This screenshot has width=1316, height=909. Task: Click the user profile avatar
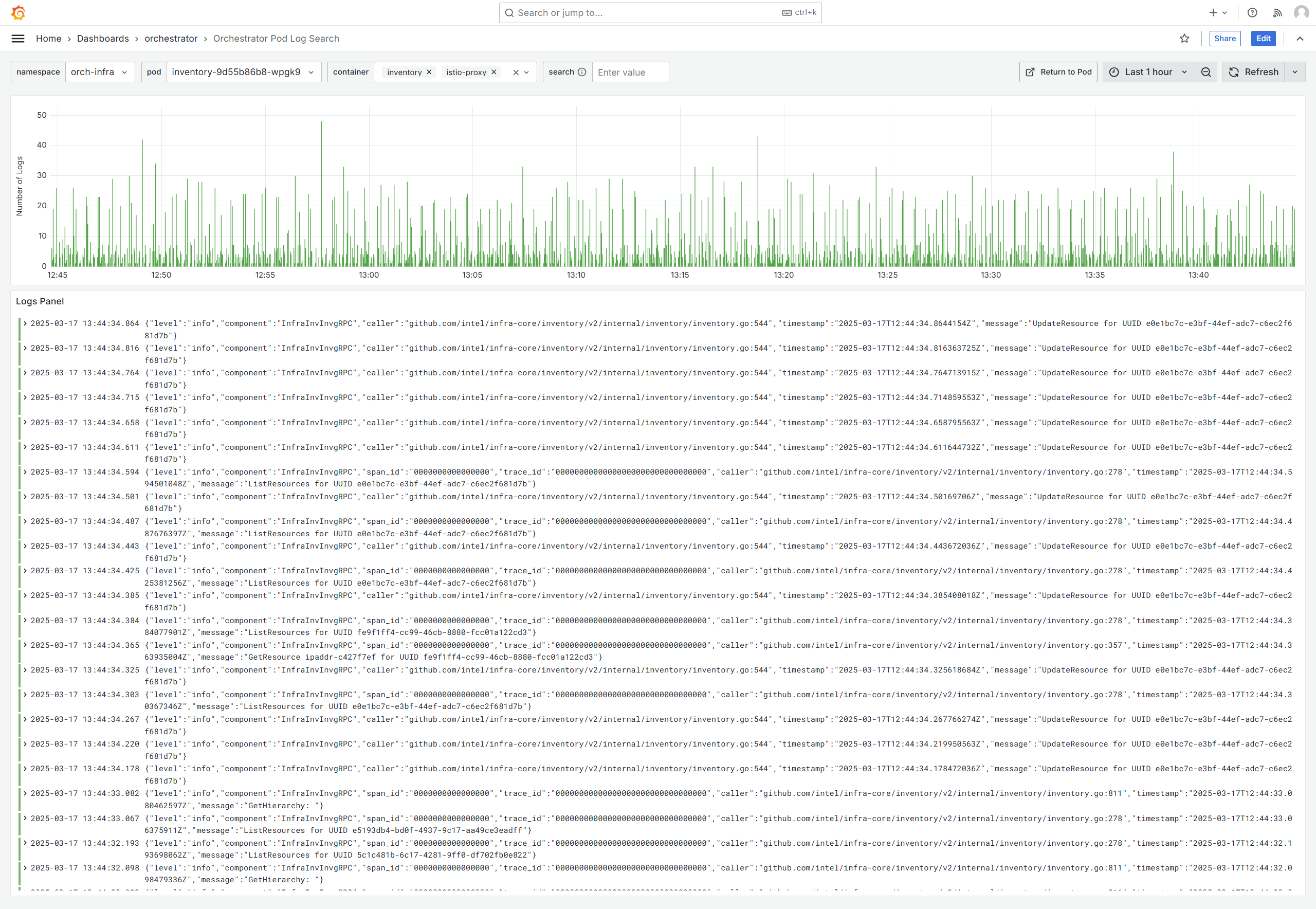point(1301,12)
